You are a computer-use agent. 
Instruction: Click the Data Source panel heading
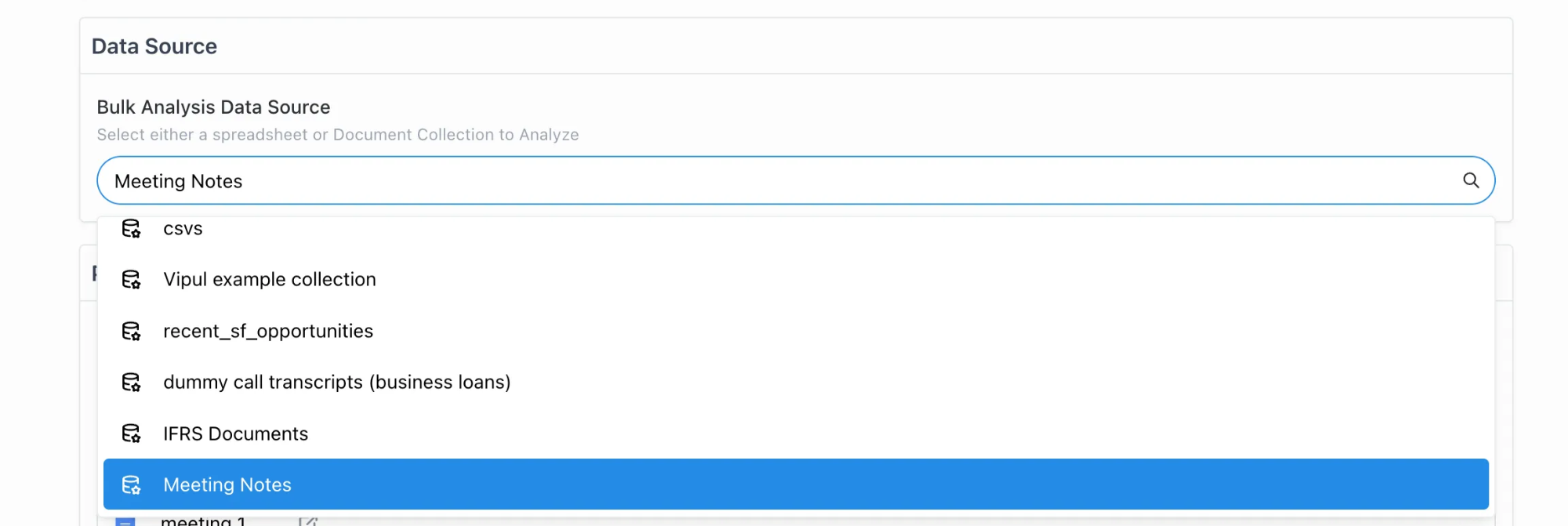(154, 46)
